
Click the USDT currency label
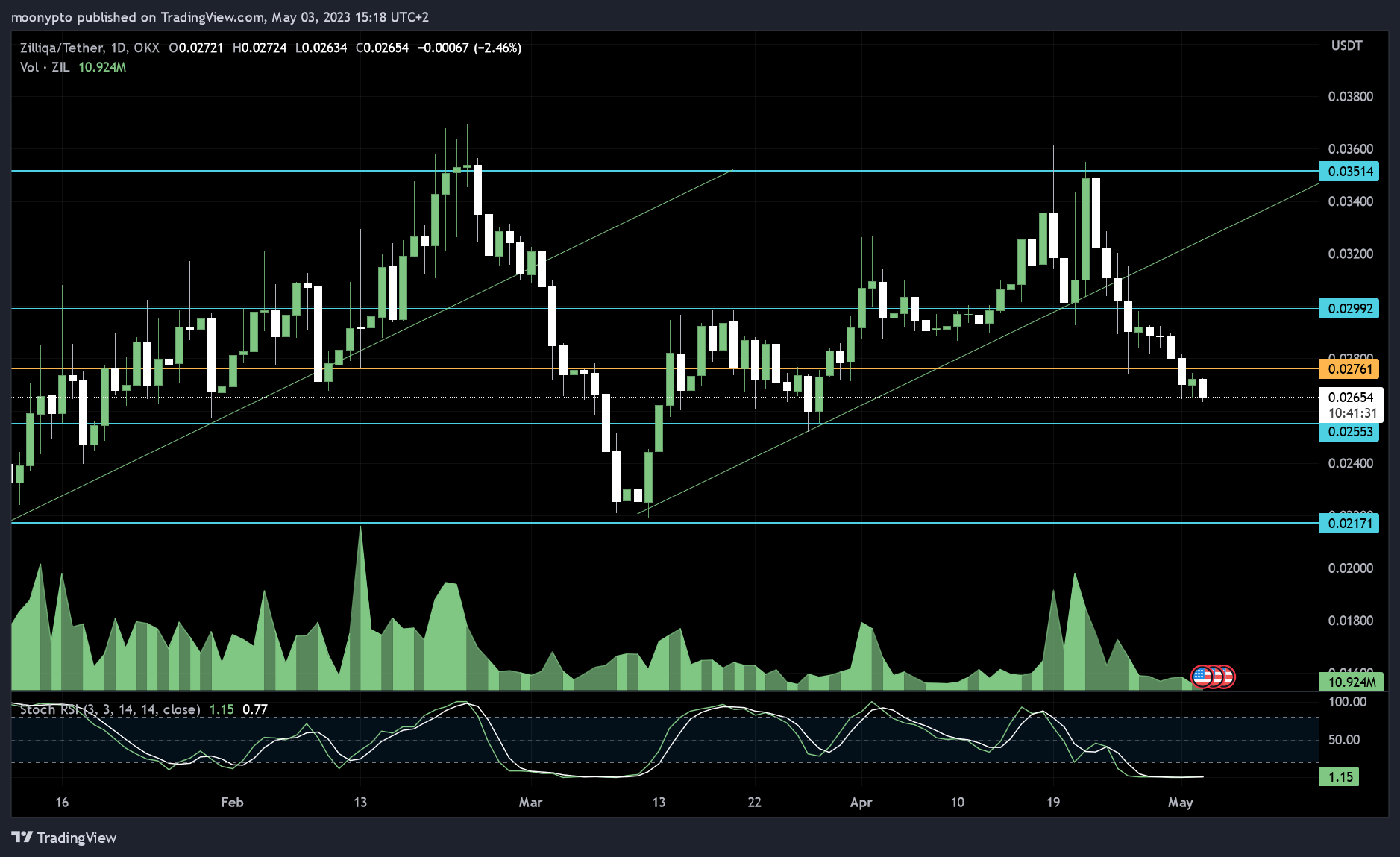[1347, 45]
